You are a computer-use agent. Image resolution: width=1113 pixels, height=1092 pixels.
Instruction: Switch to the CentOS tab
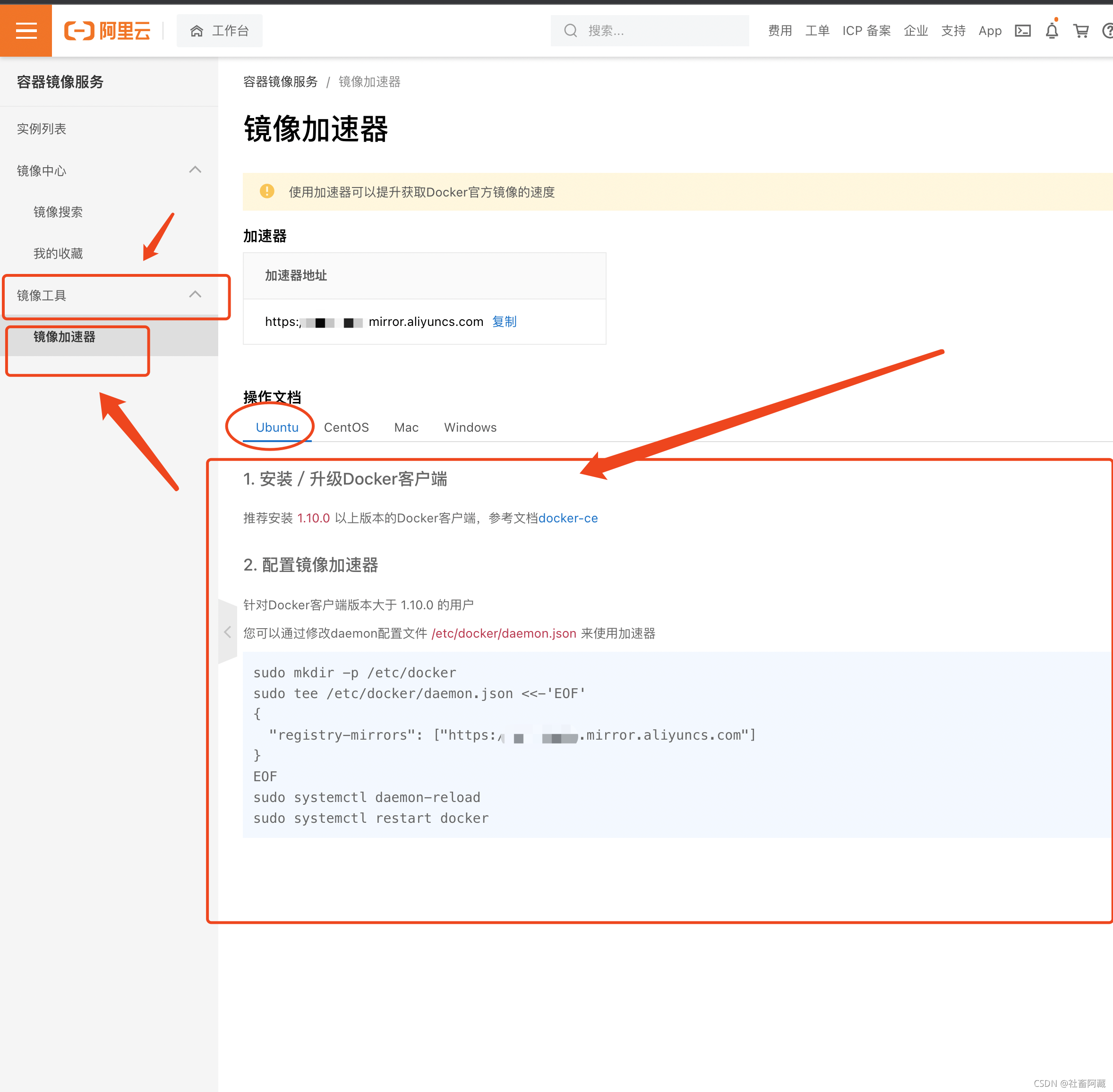(x=347, y=427)
